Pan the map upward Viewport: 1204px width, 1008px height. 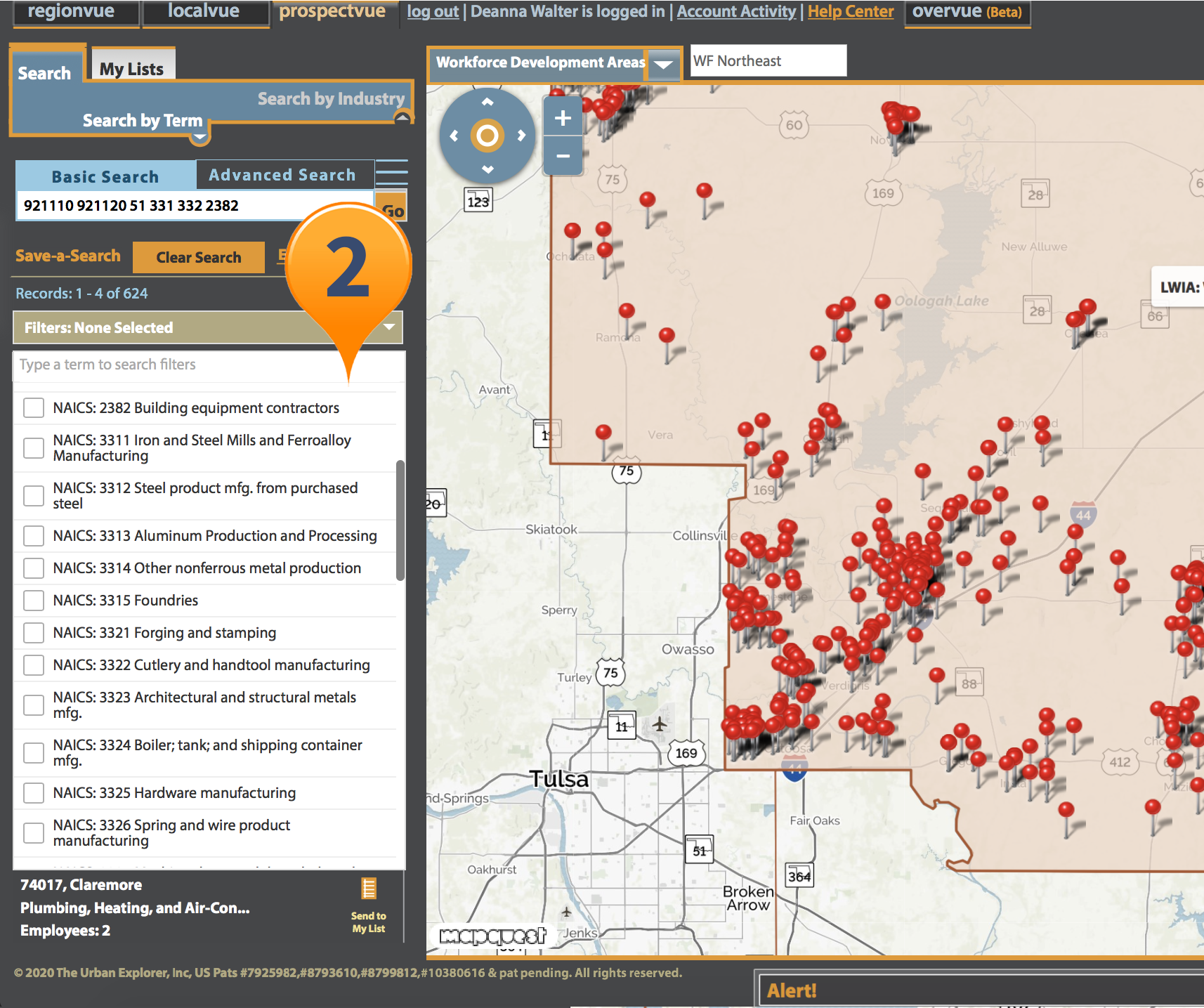(x=488, y=102)
